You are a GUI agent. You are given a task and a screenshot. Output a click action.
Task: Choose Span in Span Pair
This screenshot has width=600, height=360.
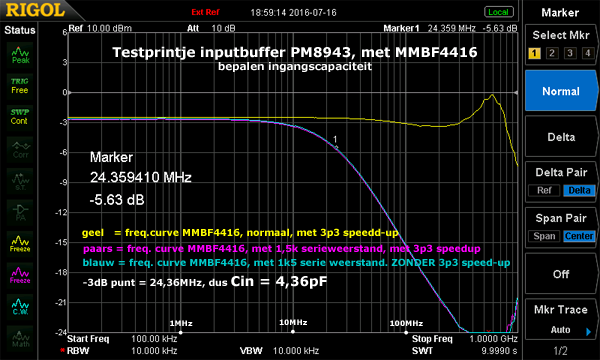coord(544,236)
